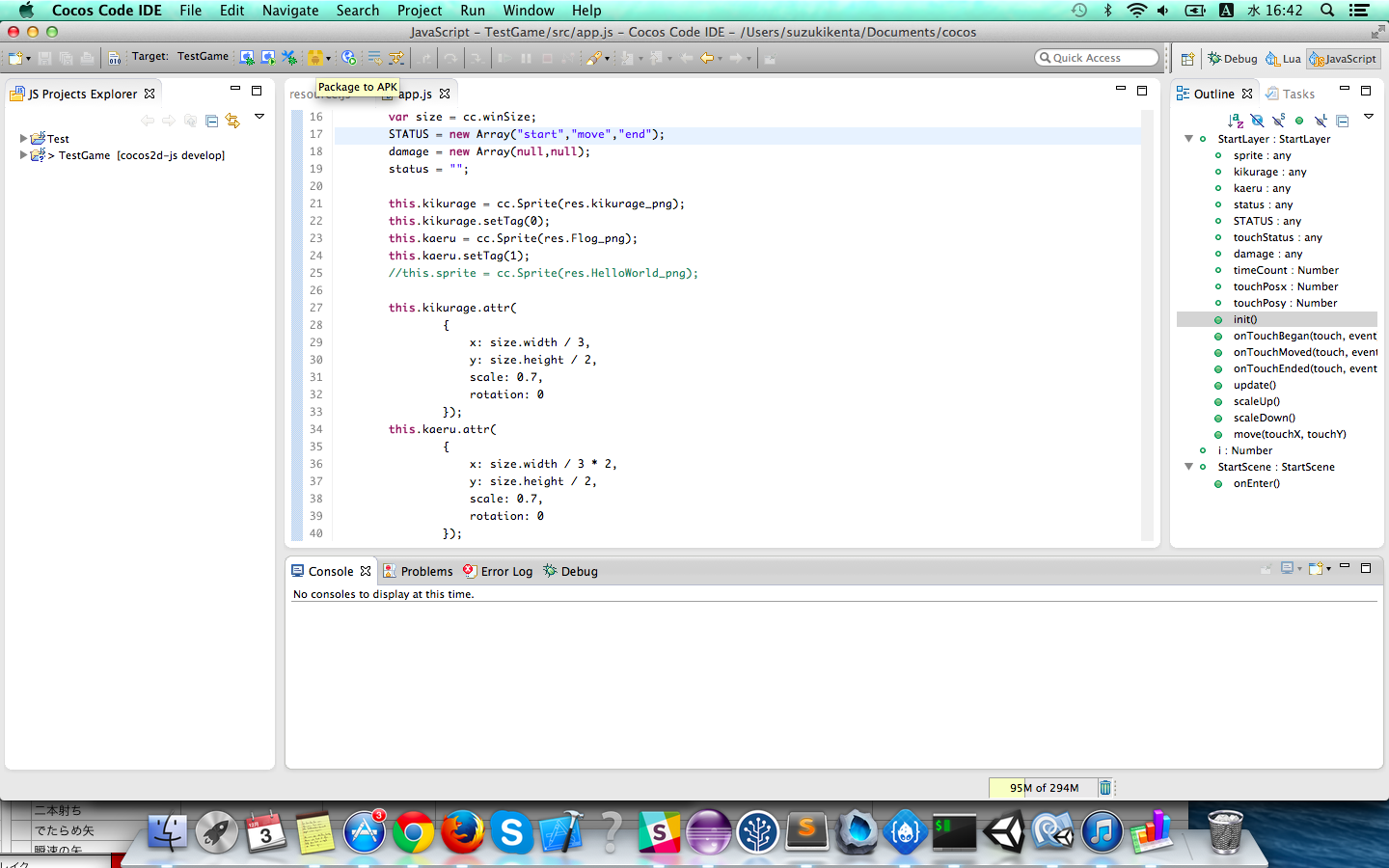1389x868 pixels.
Task: Click the Package to APK icon
Action: [x=315, y=58]
